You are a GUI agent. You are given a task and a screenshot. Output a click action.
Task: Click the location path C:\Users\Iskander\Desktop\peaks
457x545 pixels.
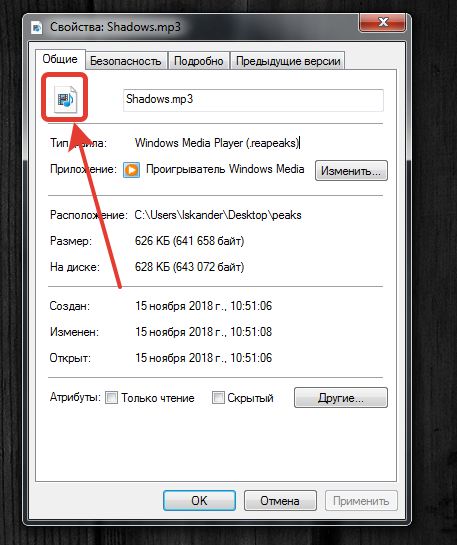218,215
